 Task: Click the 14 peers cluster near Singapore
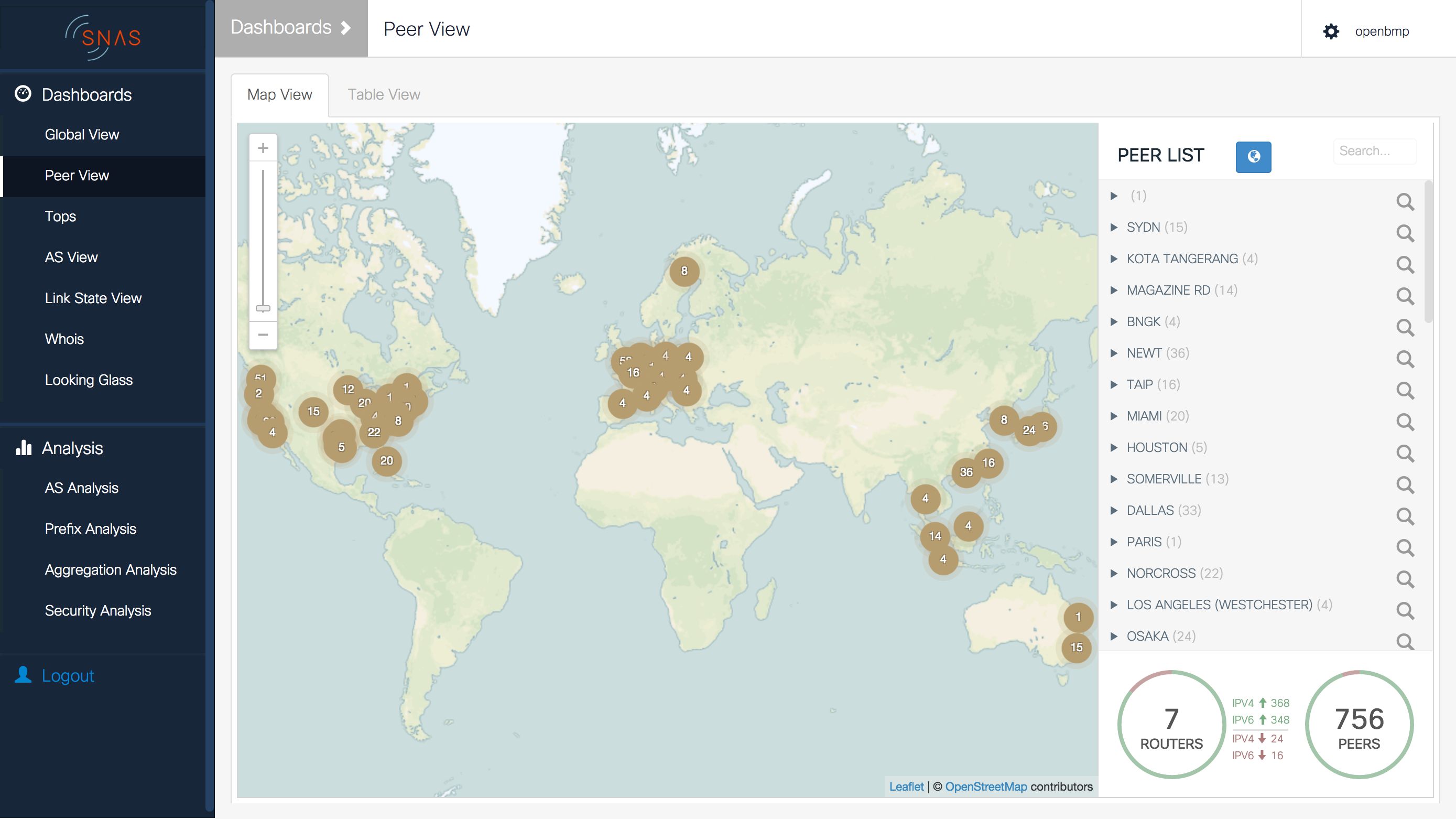[935, 536]
